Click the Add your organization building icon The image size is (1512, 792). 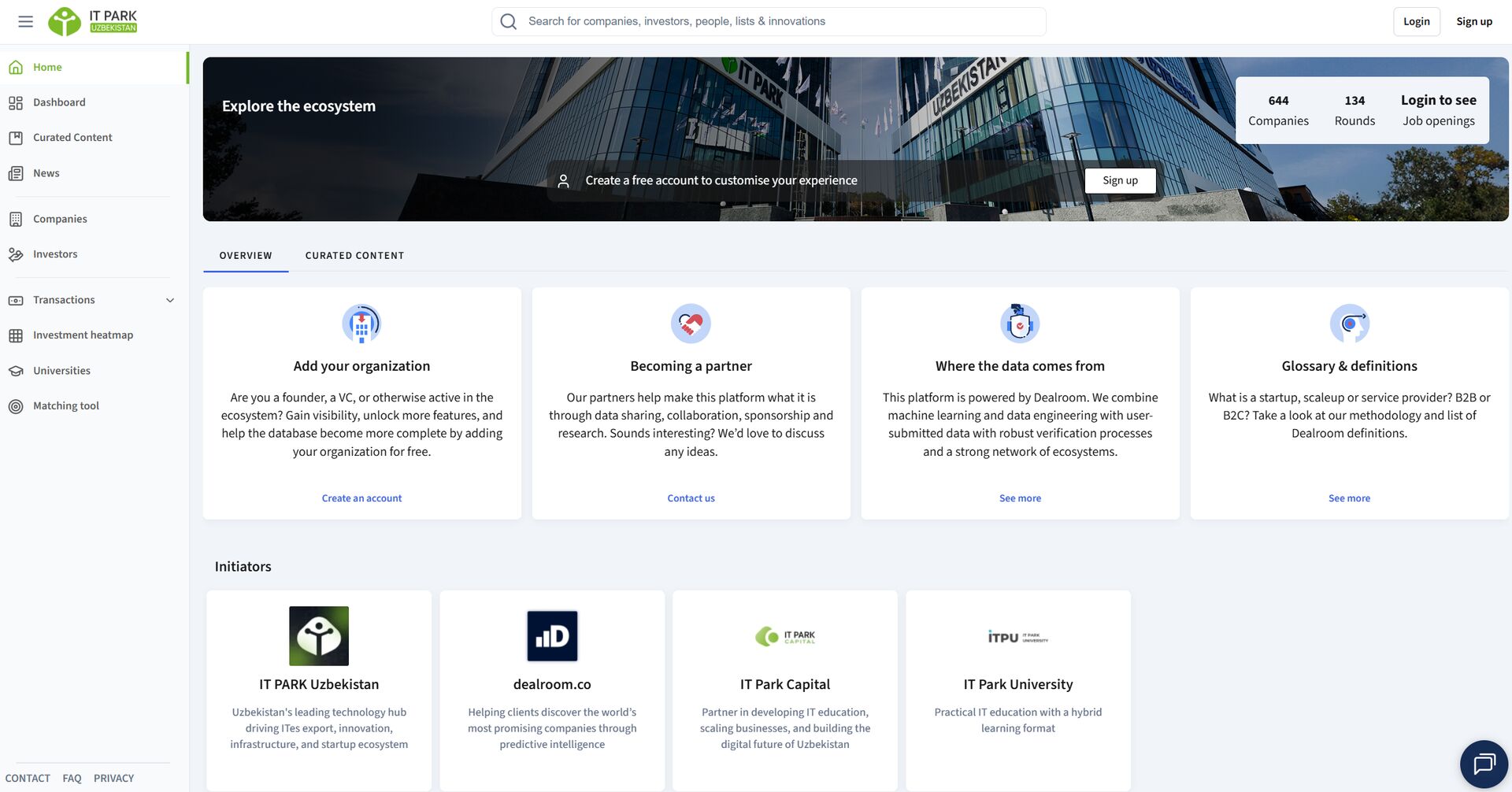[x=361, y=324]
